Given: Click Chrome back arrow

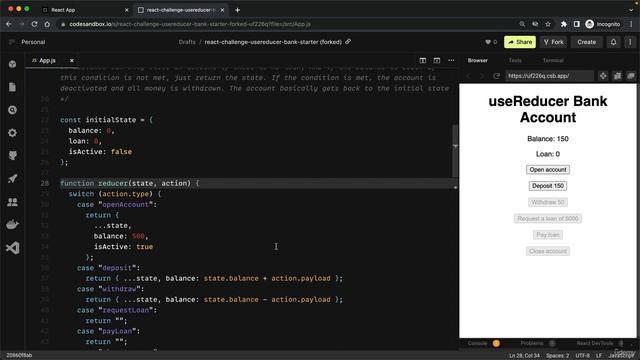Looking at the screenshot, I should (x=9, y=24).
